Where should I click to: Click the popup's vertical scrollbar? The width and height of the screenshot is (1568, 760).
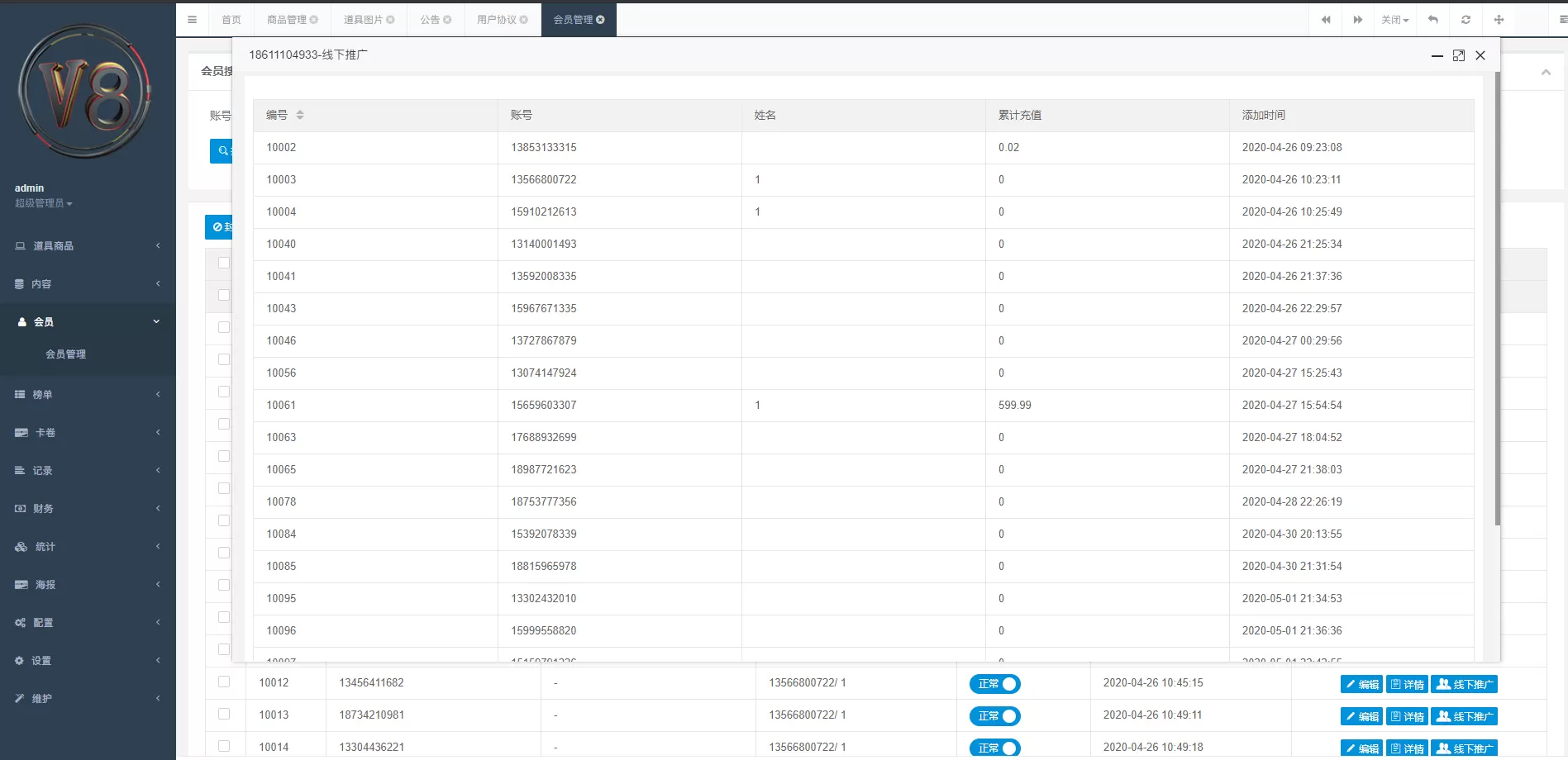(1497, 297)
